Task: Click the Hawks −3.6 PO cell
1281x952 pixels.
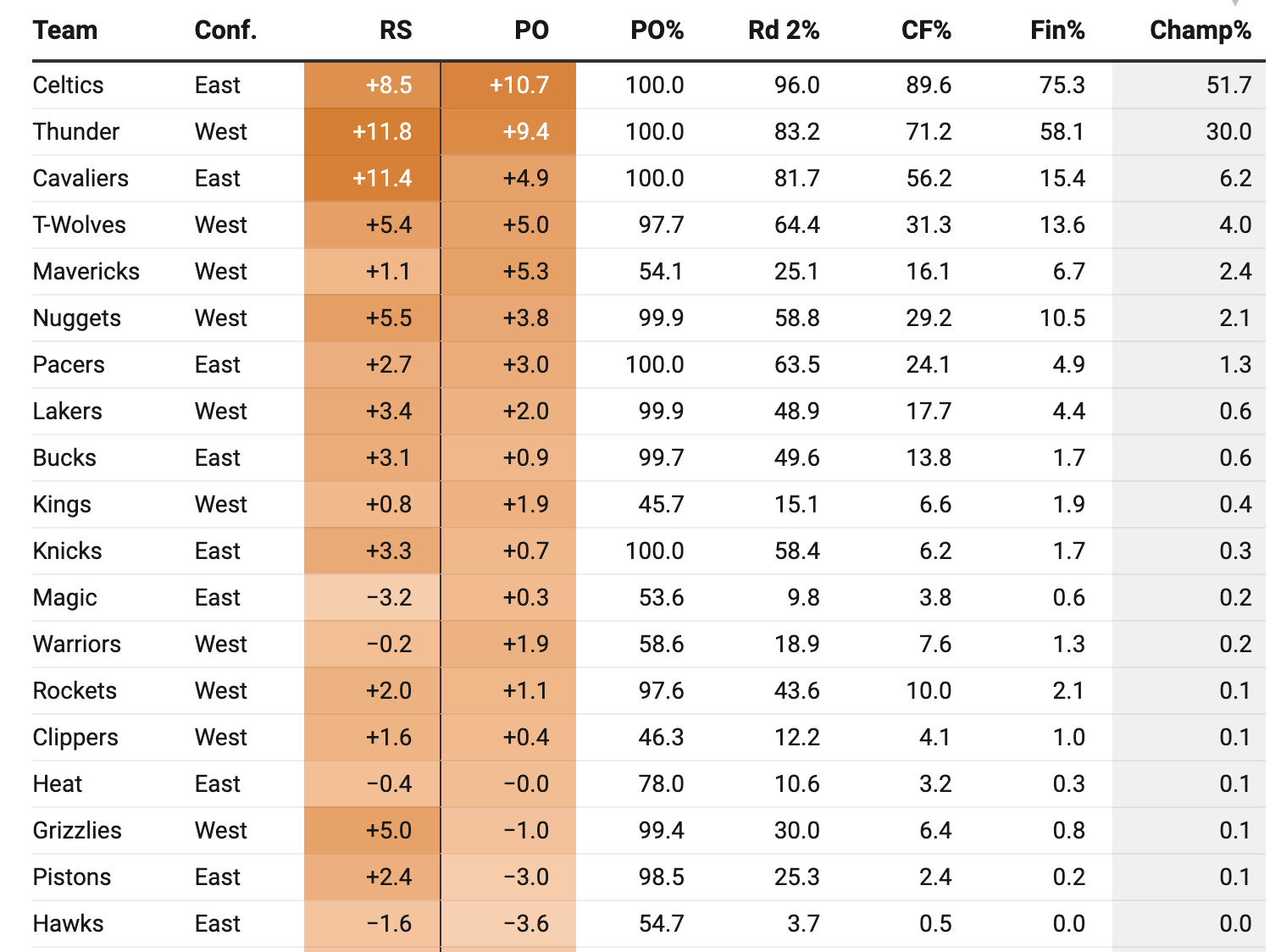Action: [x=525, y=924]
